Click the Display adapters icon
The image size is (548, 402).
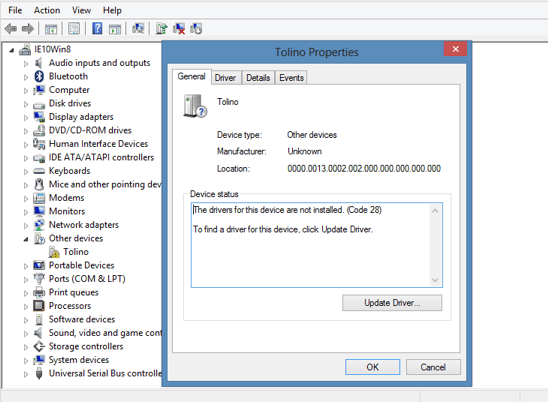39,117
